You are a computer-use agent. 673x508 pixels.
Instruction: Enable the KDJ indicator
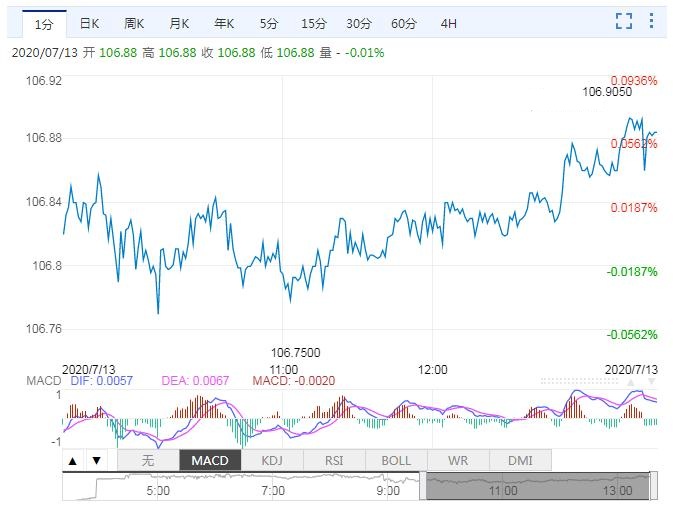click(x=272, y=461)
